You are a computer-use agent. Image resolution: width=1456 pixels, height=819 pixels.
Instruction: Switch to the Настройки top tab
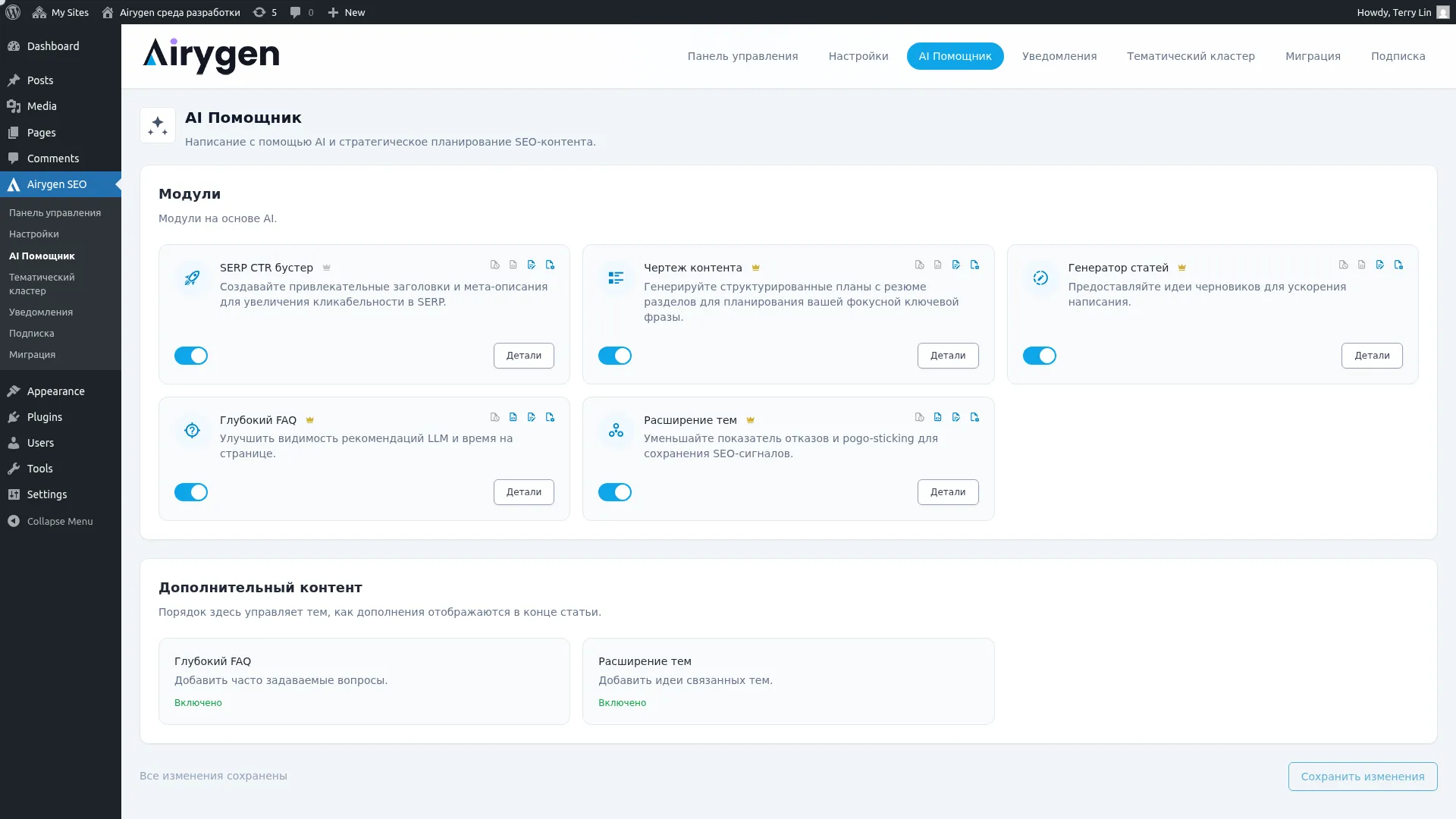click(x=858, y=56)
